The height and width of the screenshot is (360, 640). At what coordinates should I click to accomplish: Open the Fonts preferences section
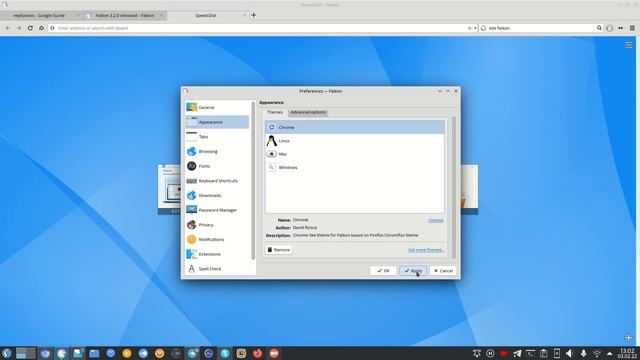tap(217, 166)
